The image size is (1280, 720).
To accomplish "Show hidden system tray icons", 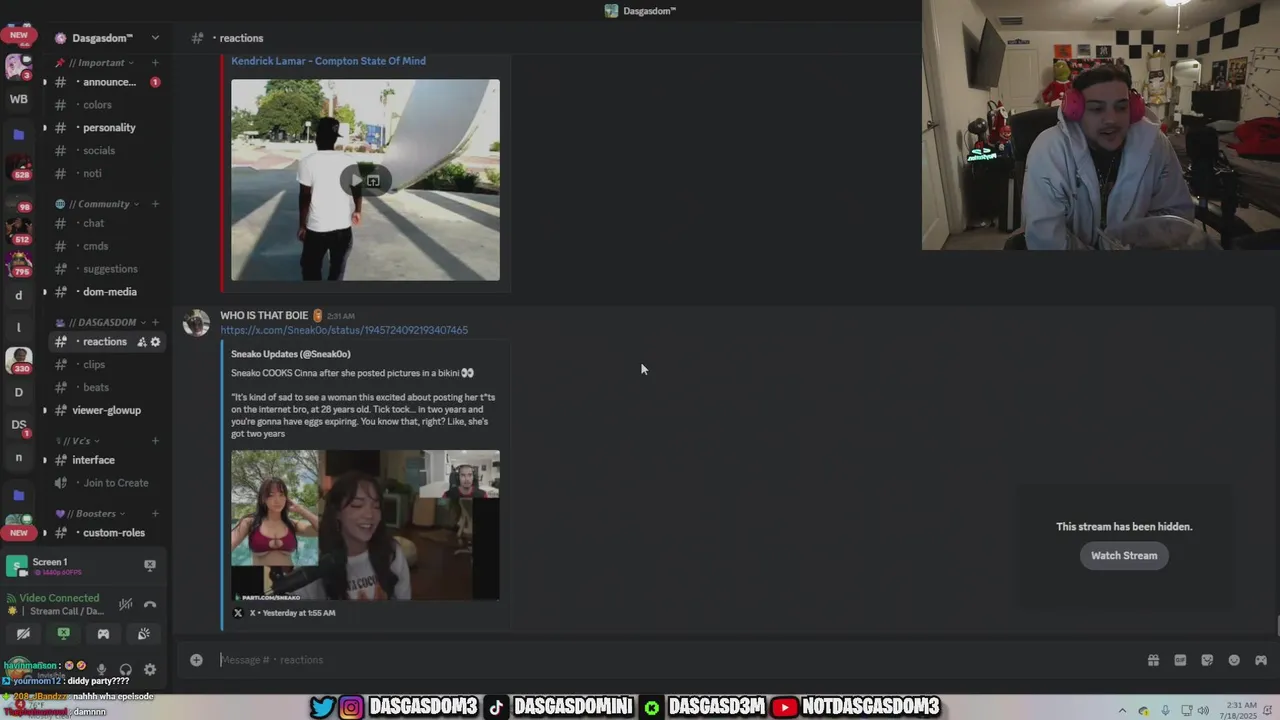I will pos(1122,711).
